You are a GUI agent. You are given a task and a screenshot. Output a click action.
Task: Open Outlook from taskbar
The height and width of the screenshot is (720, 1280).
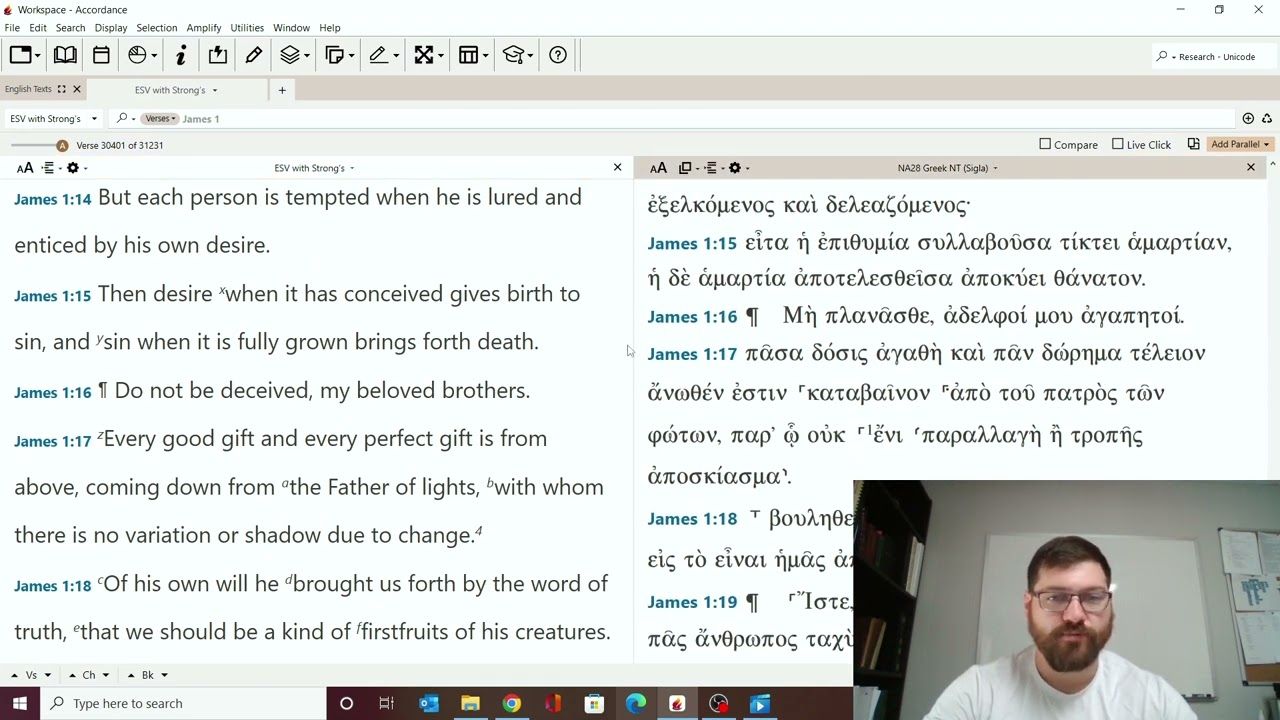point(429,704)
